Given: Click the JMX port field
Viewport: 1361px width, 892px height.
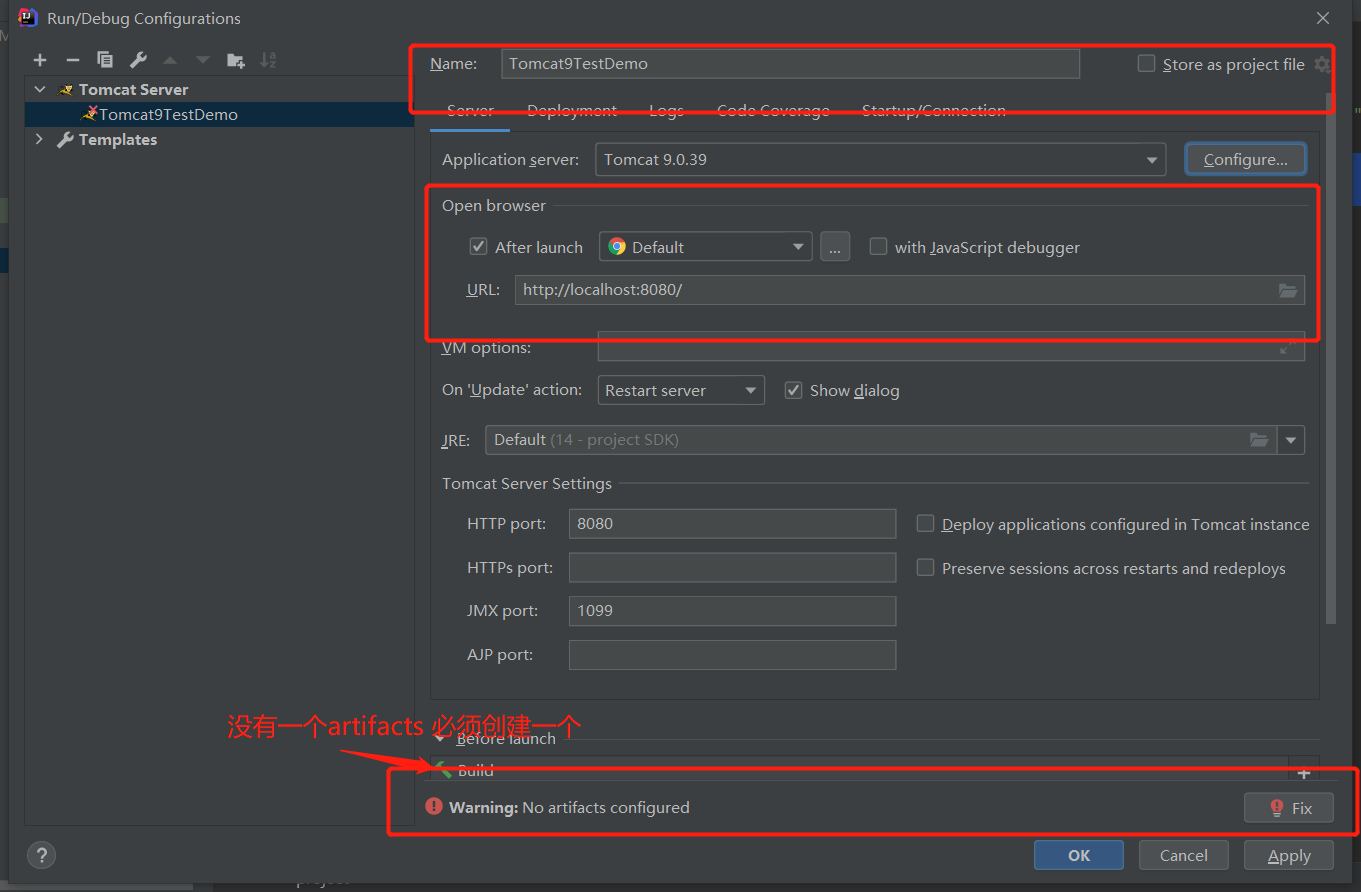Looking at the screenshot, I should [x=732, y=611].
